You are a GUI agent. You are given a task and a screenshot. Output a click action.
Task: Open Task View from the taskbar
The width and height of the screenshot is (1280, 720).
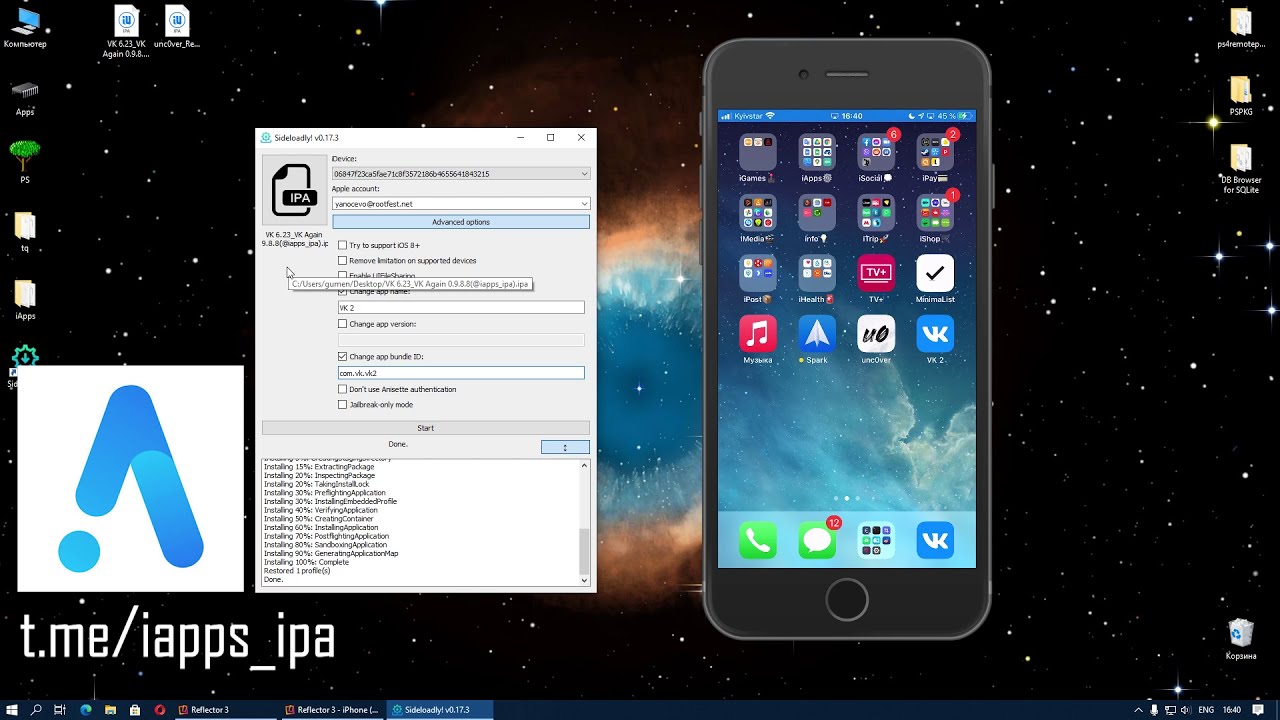click(x=61, y=710)
